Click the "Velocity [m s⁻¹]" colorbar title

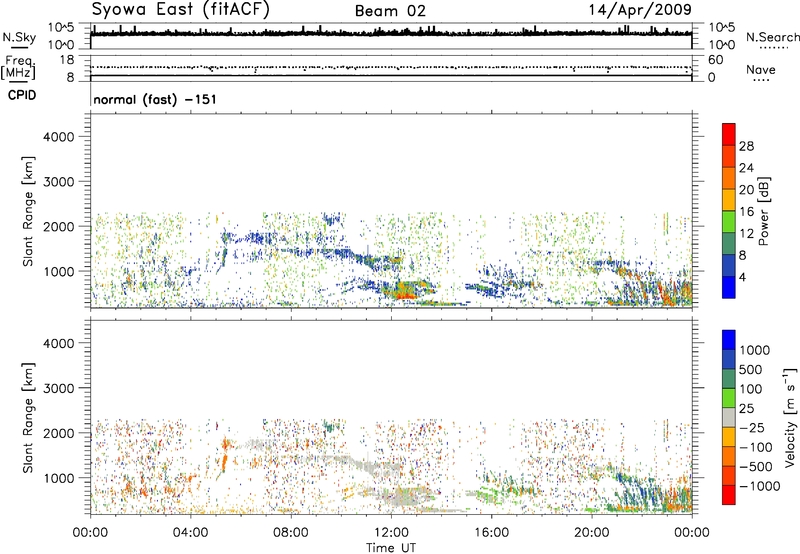coord(790,417)
